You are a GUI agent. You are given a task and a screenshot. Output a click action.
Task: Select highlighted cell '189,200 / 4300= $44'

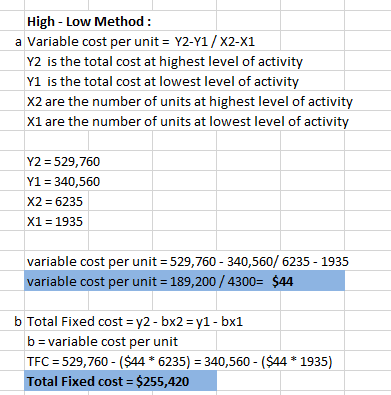[184, 281]
